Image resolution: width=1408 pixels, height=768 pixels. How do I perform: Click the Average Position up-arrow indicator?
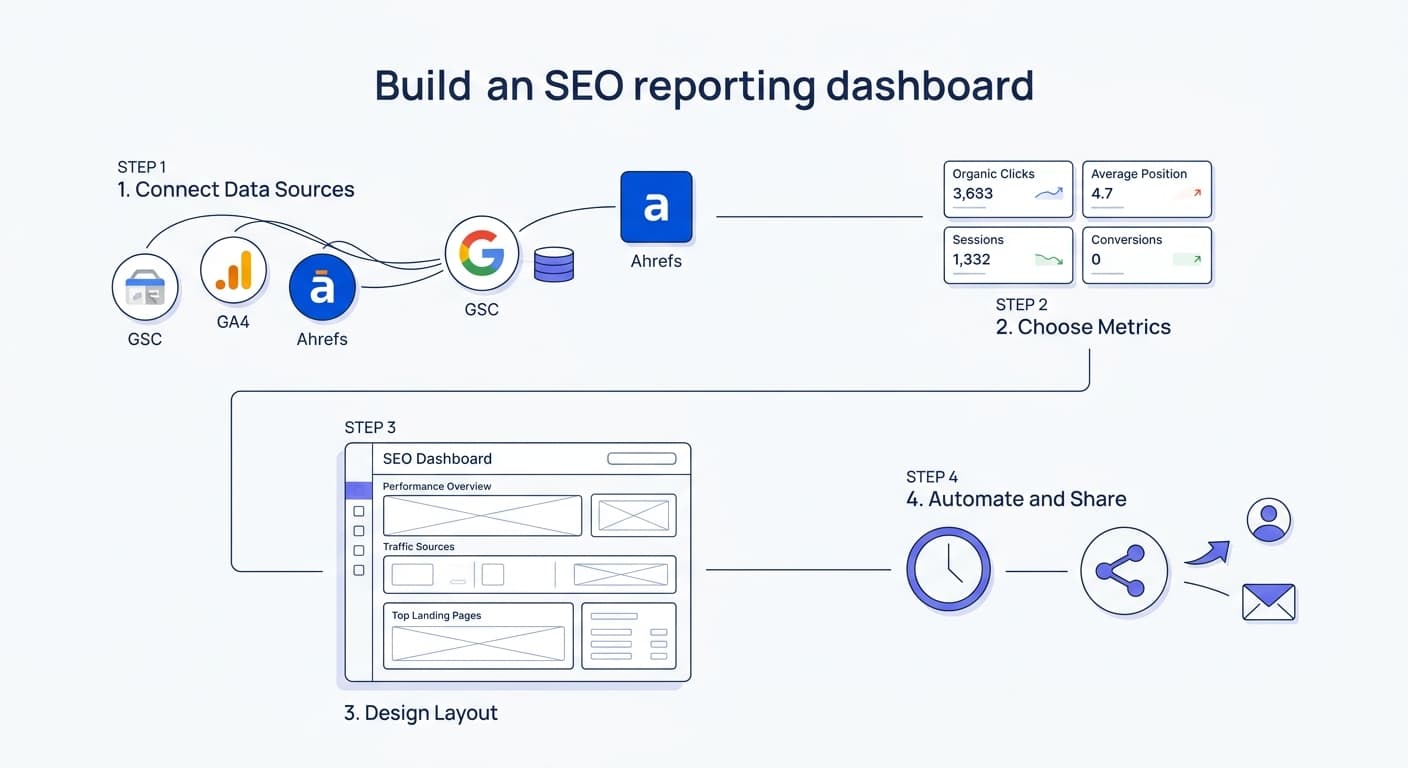click(1196, 193)
